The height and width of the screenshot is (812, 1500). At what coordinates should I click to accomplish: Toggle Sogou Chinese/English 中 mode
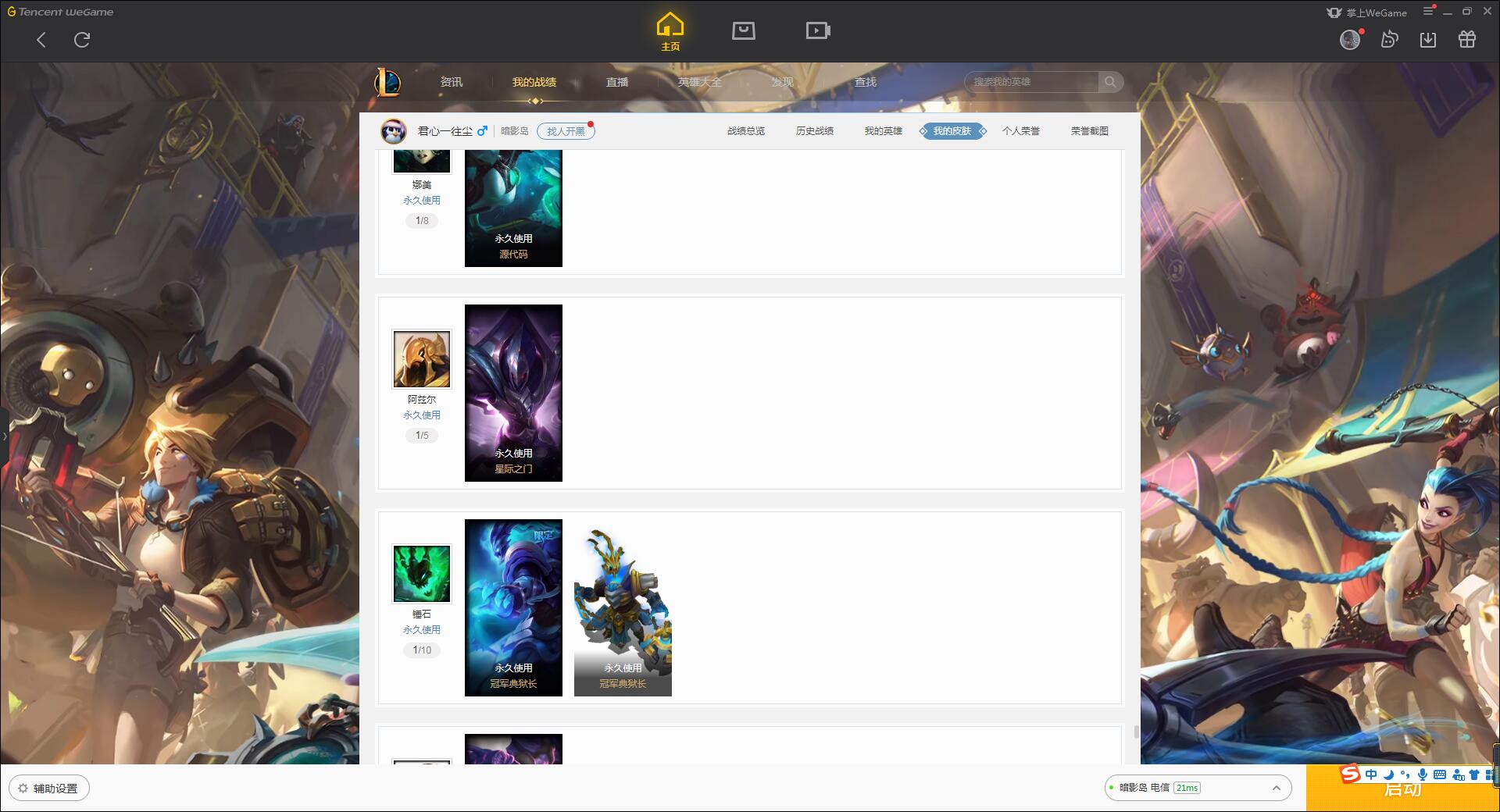coord(1371,775)
